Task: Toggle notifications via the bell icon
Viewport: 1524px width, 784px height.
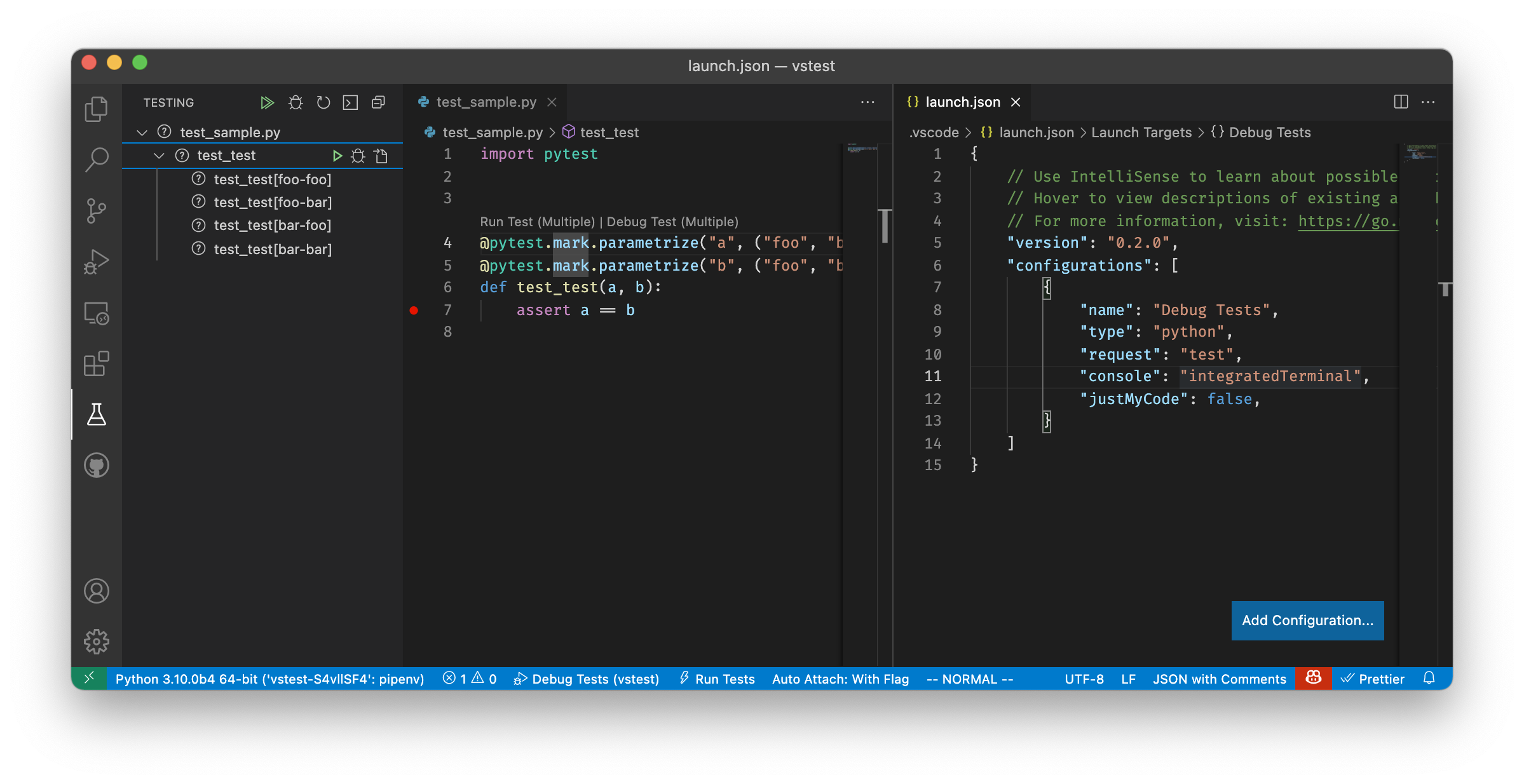Action: (1429, 679)
